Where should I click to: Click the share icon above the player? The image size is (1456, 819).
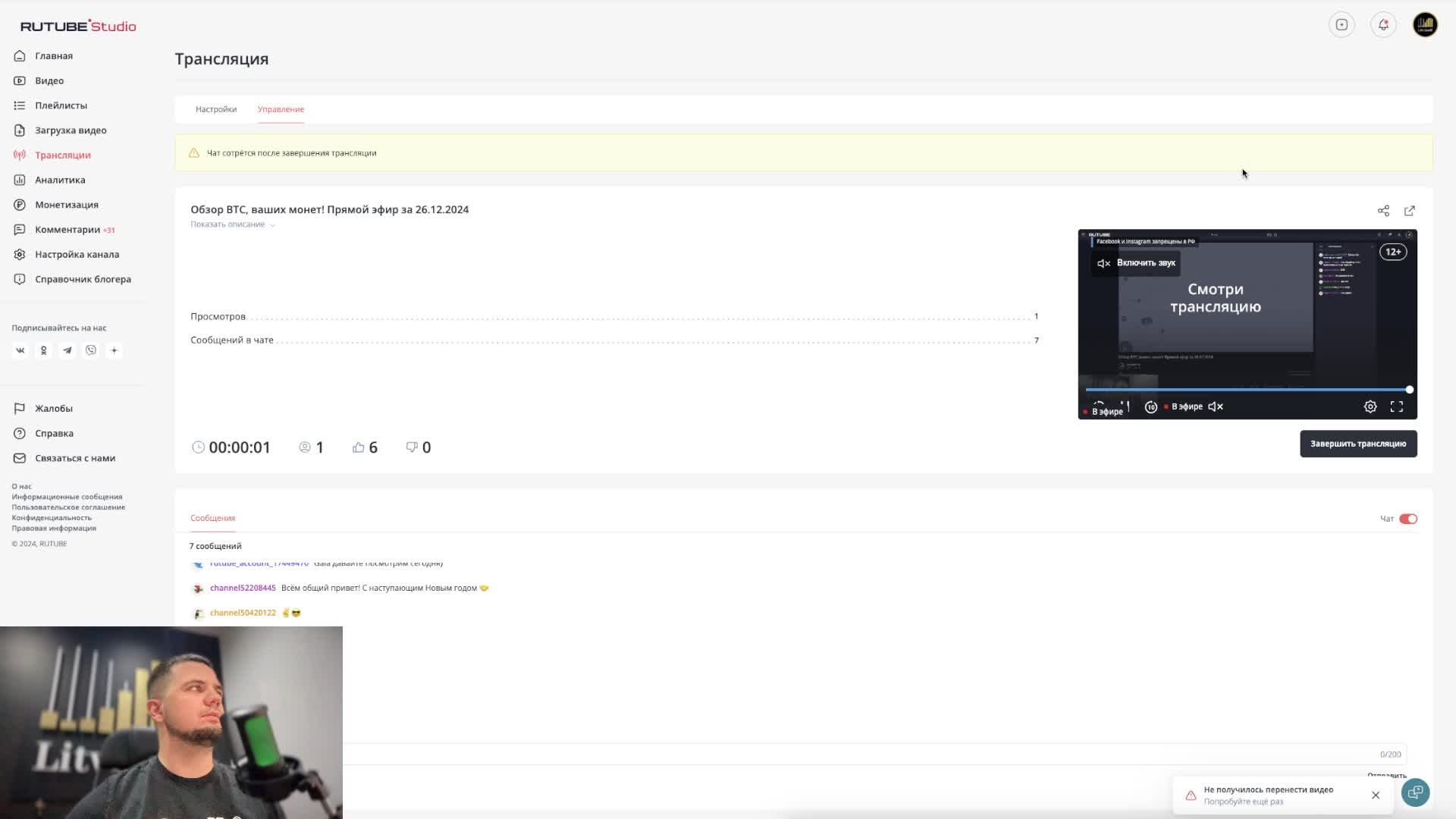1383,211
